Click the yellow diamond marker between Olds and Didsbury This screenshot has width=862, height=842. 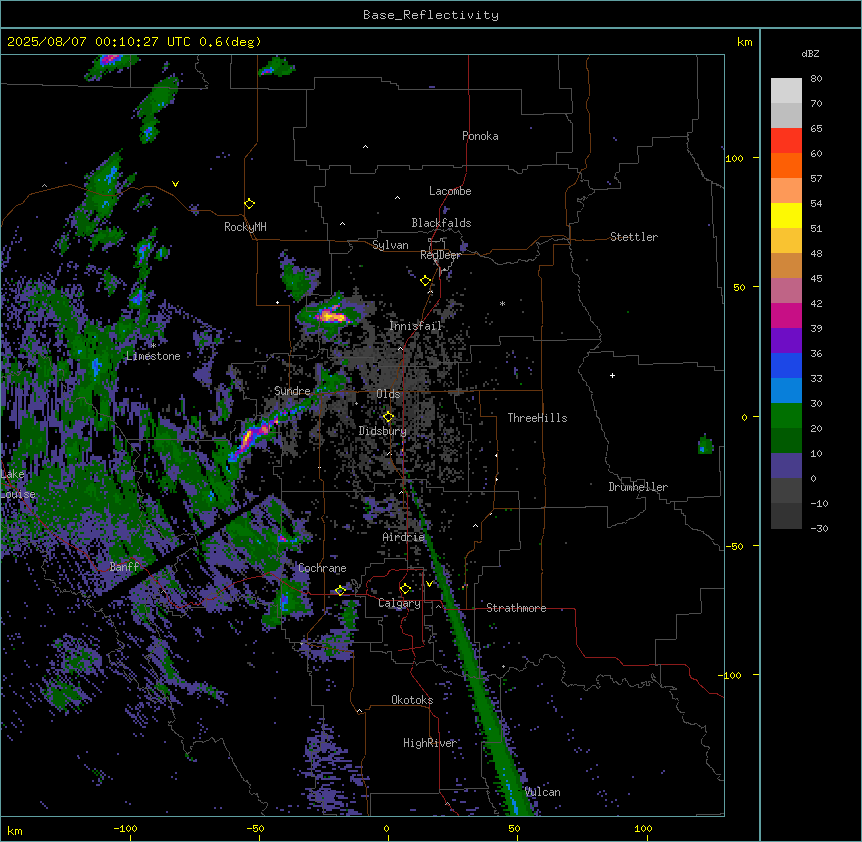click(388, 417)
